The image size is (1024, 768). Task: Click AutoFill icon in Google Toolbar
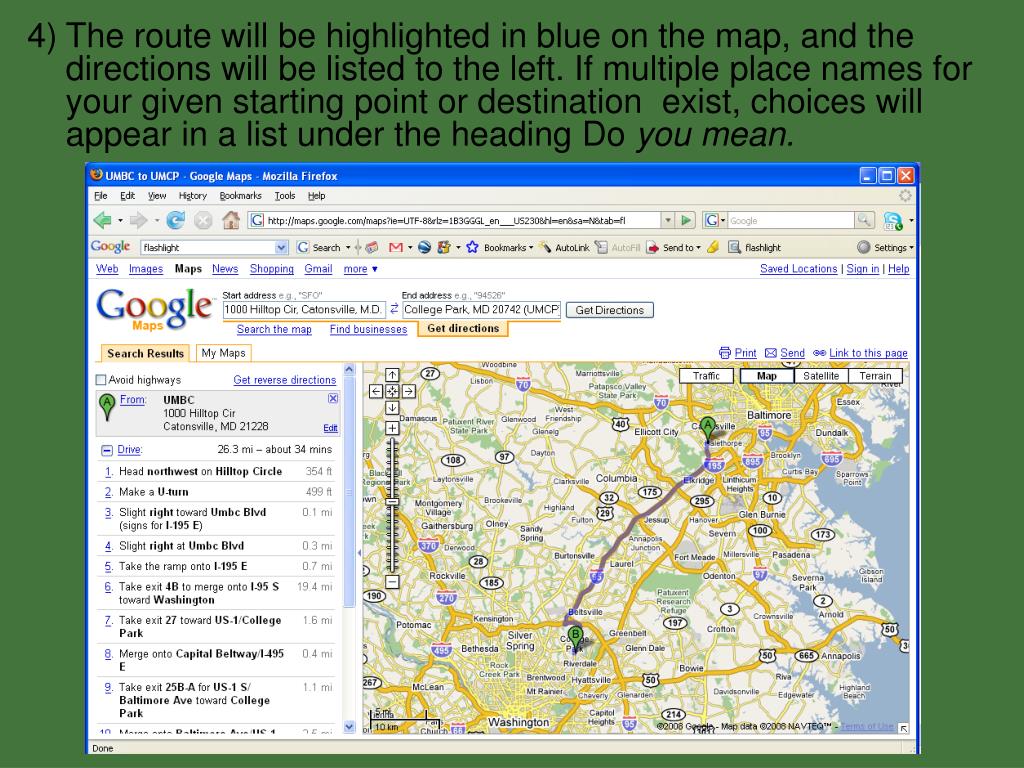click(x=601, y=248)
